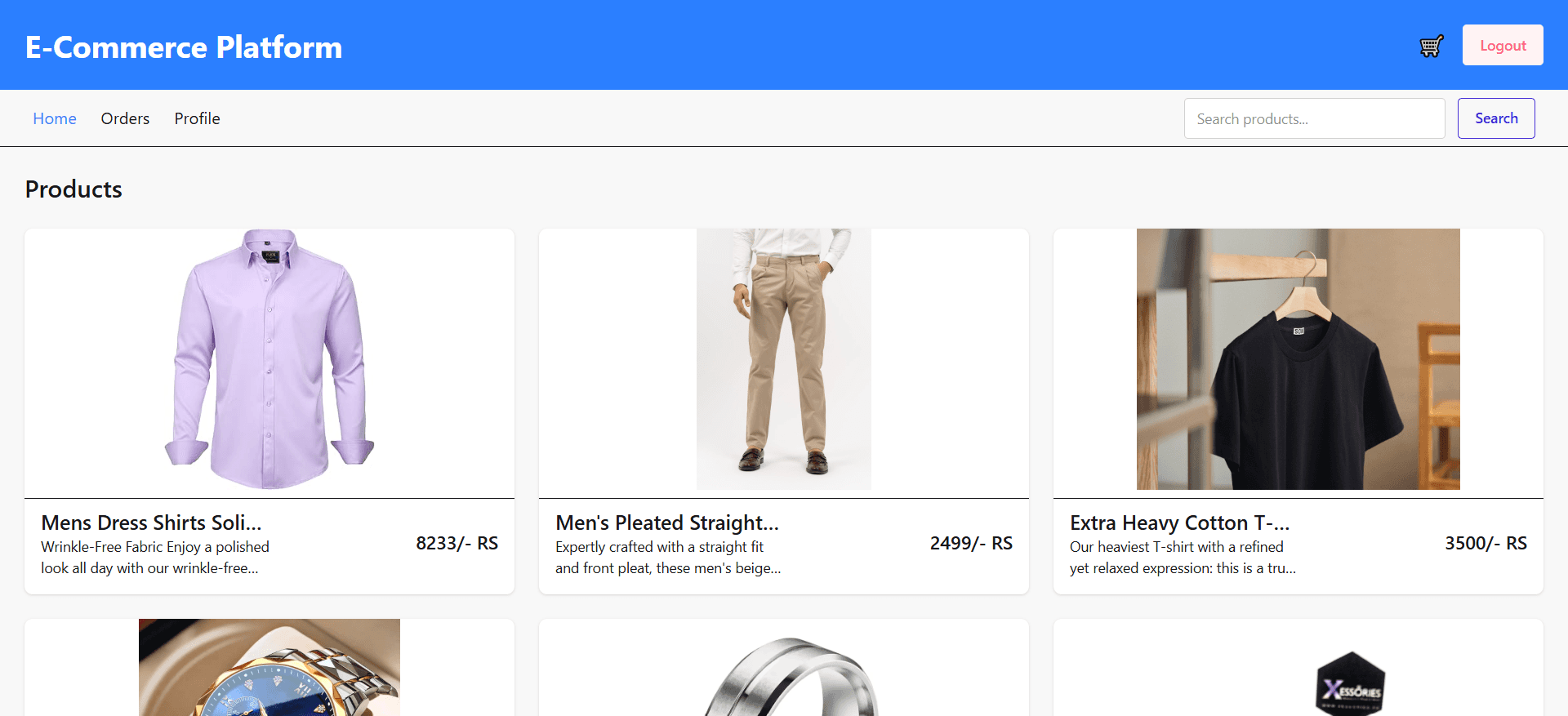This screenshot has width=1568, height=716.
Task: Click the 2499/- RS price
Action: (x=971, y=544)
